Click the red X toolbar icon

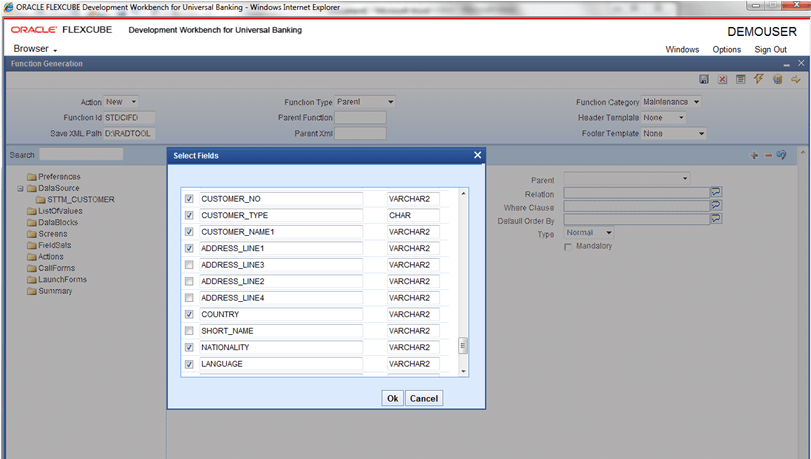722,79
